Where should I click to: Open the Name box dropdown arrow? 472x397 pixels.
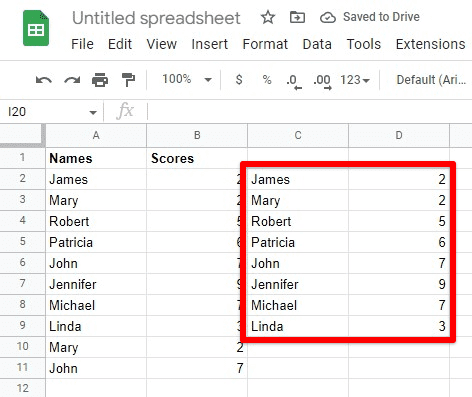point(93,112)
